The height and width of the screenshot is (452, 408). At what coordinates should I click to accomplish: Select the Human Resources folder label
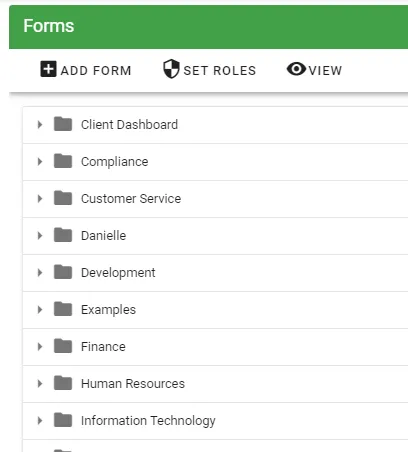133,384
